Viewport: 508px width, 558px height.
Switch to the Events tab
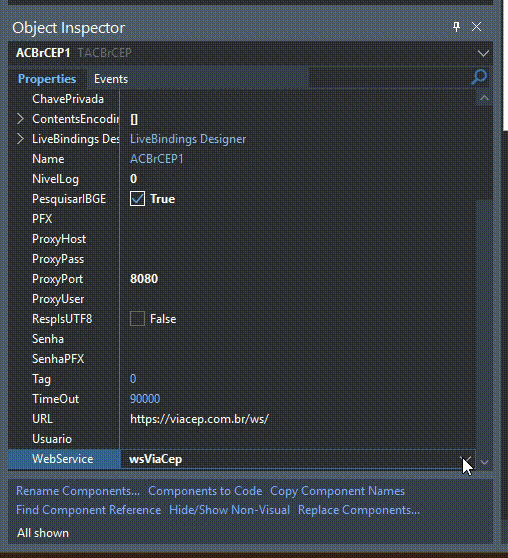[111, 79]
